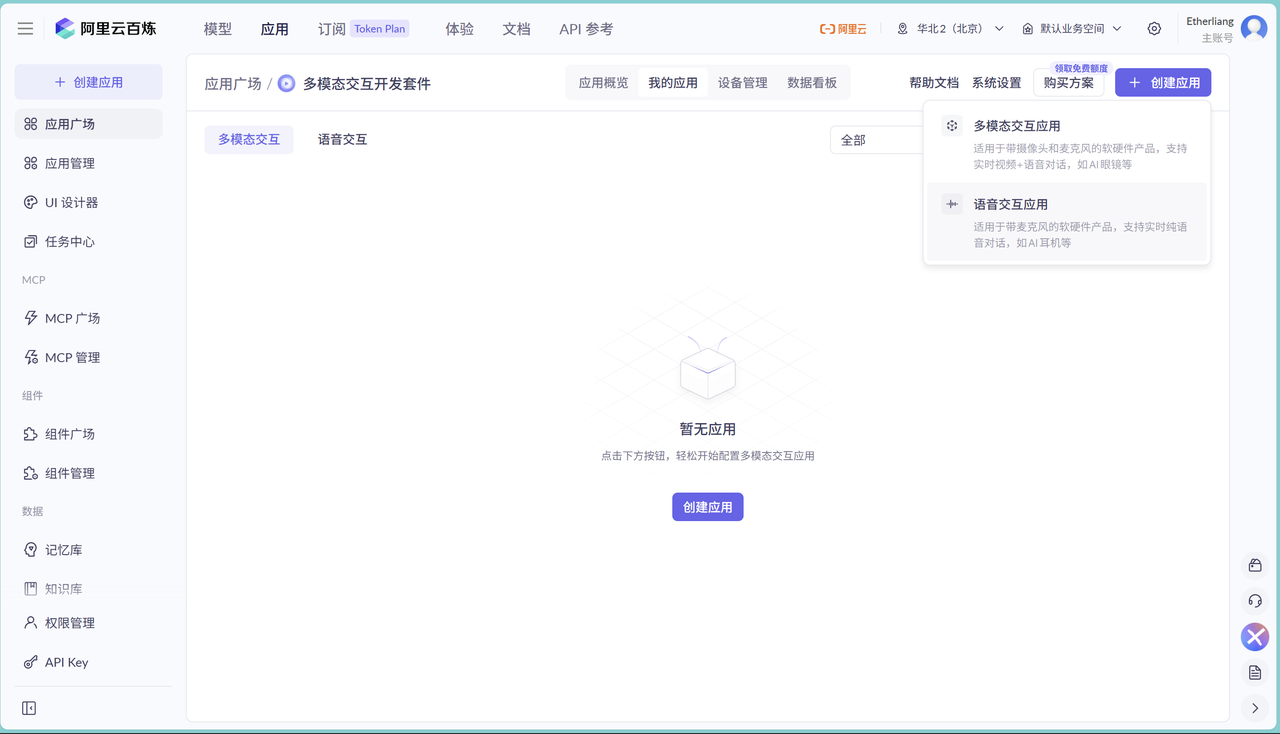Expand the floating panel chevron arrow

click(x=1255, y=708)
